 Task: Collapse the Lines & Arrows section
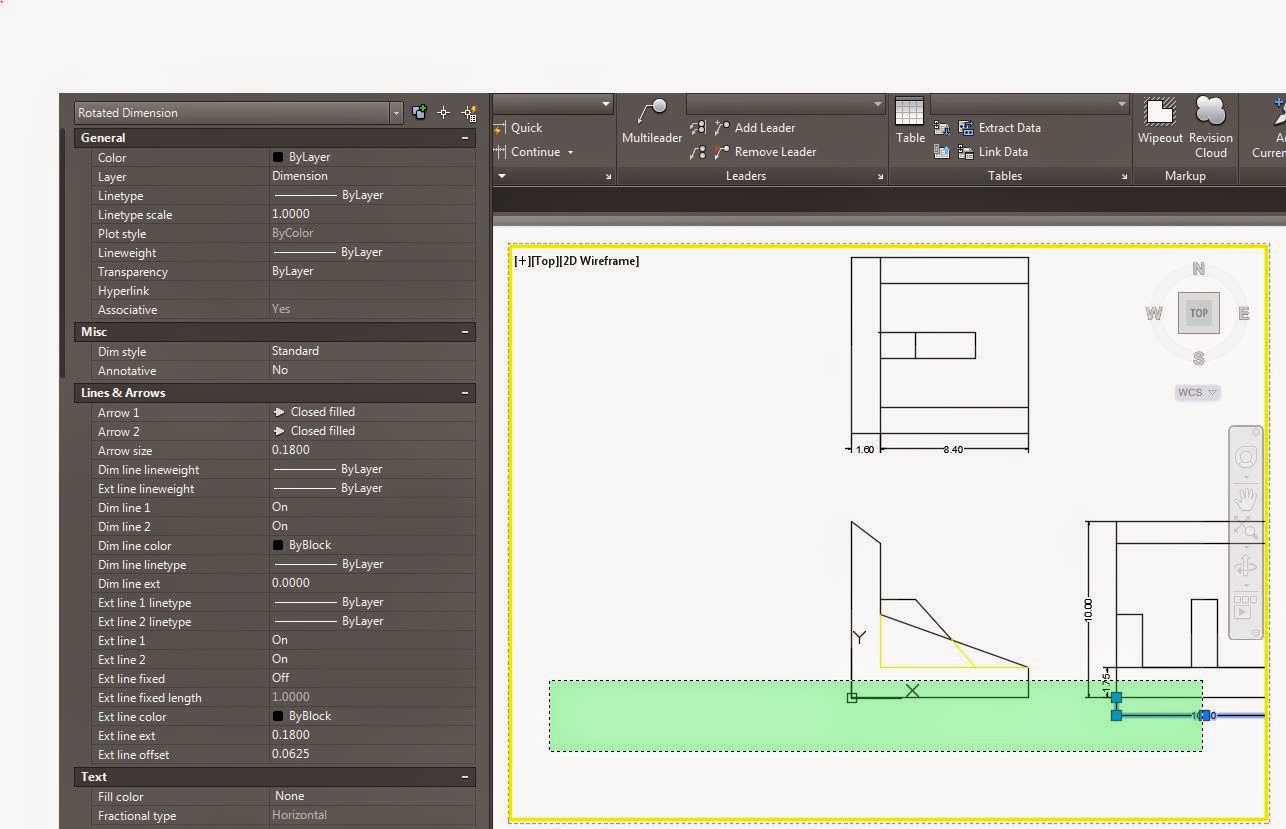coord(464,393)
